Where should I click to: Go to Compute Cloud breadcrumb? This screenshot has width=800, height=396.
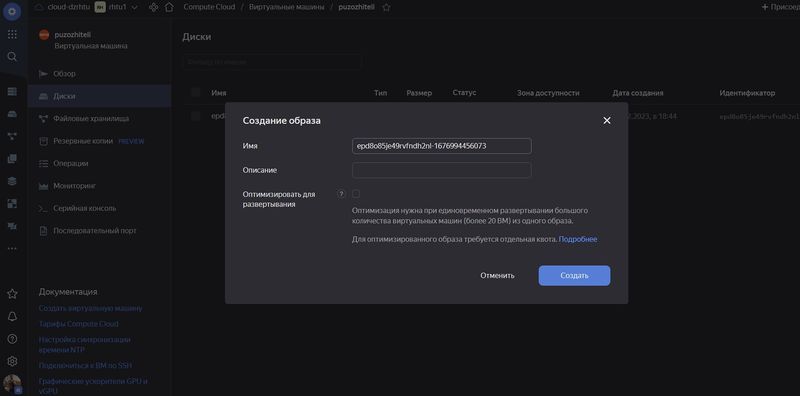click(209, 7)
